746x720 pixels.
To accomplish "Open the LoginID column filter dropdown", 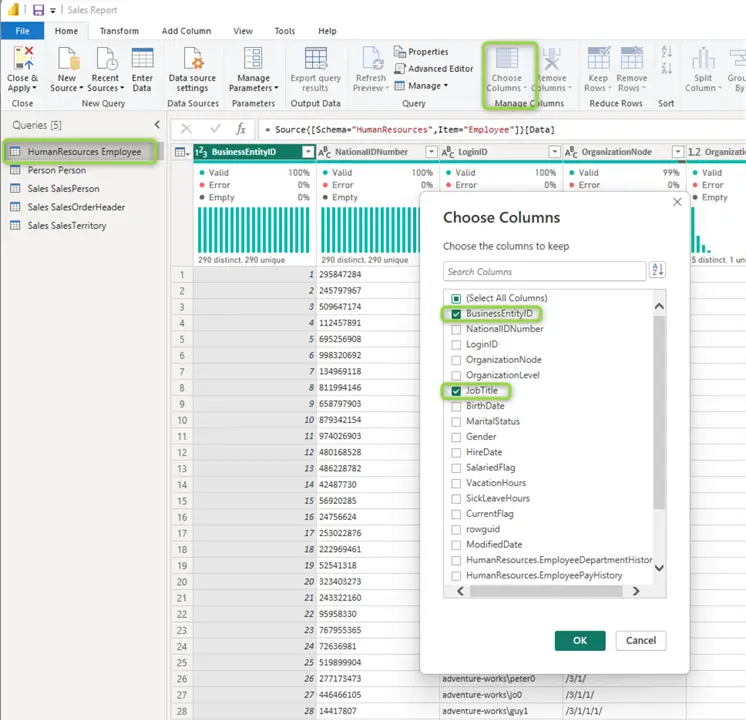I will 554,152.
